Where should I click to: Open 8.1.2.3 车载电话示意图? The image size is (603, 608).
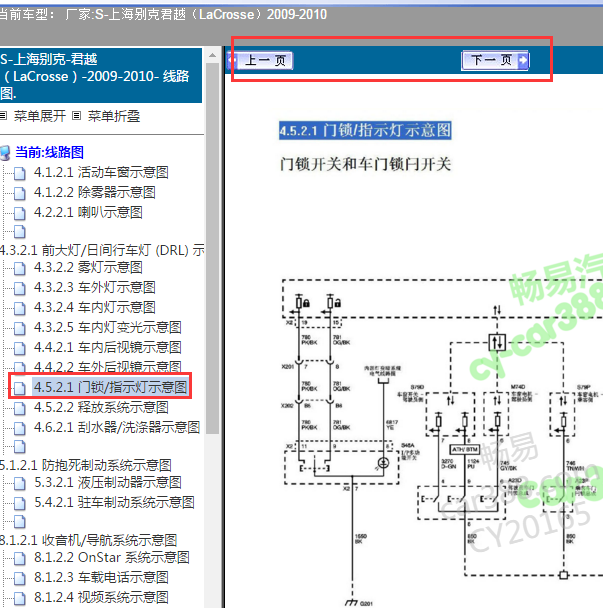pos(101,577)
